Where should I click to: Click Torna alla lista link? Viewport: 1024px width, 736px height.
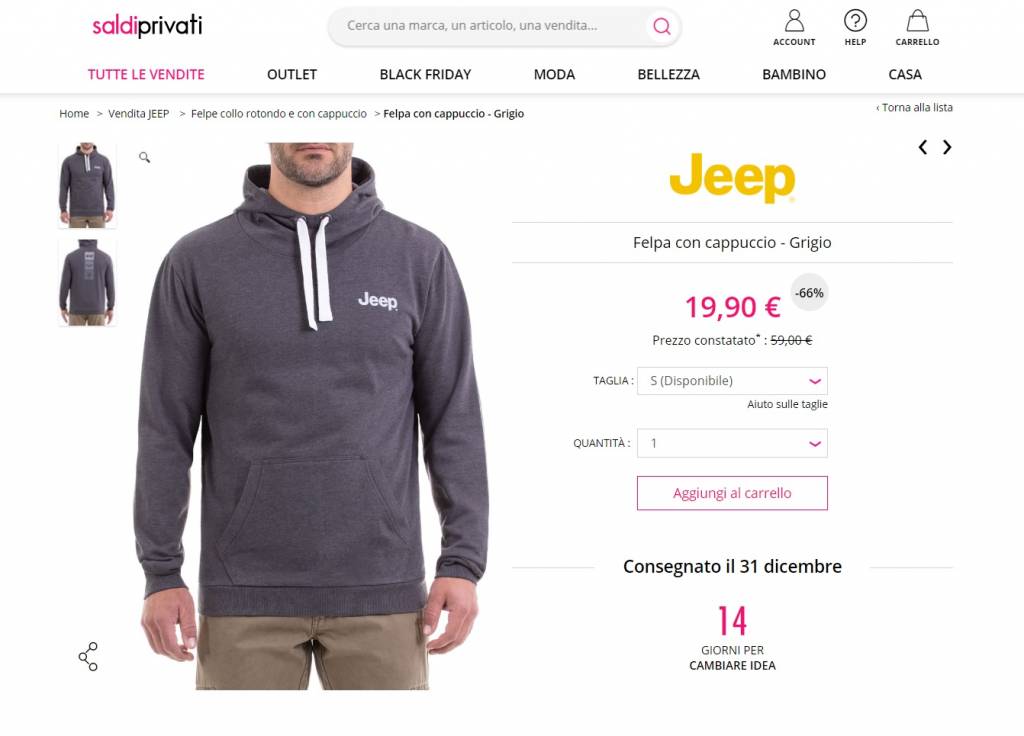click(x=914, y=108)
